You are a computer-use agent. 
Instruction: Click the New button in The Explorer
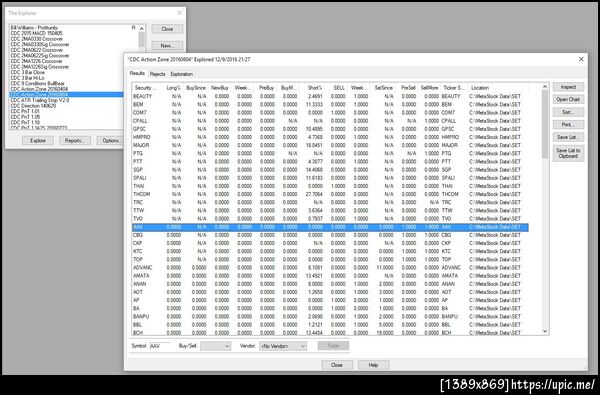[x=167, y=46]
